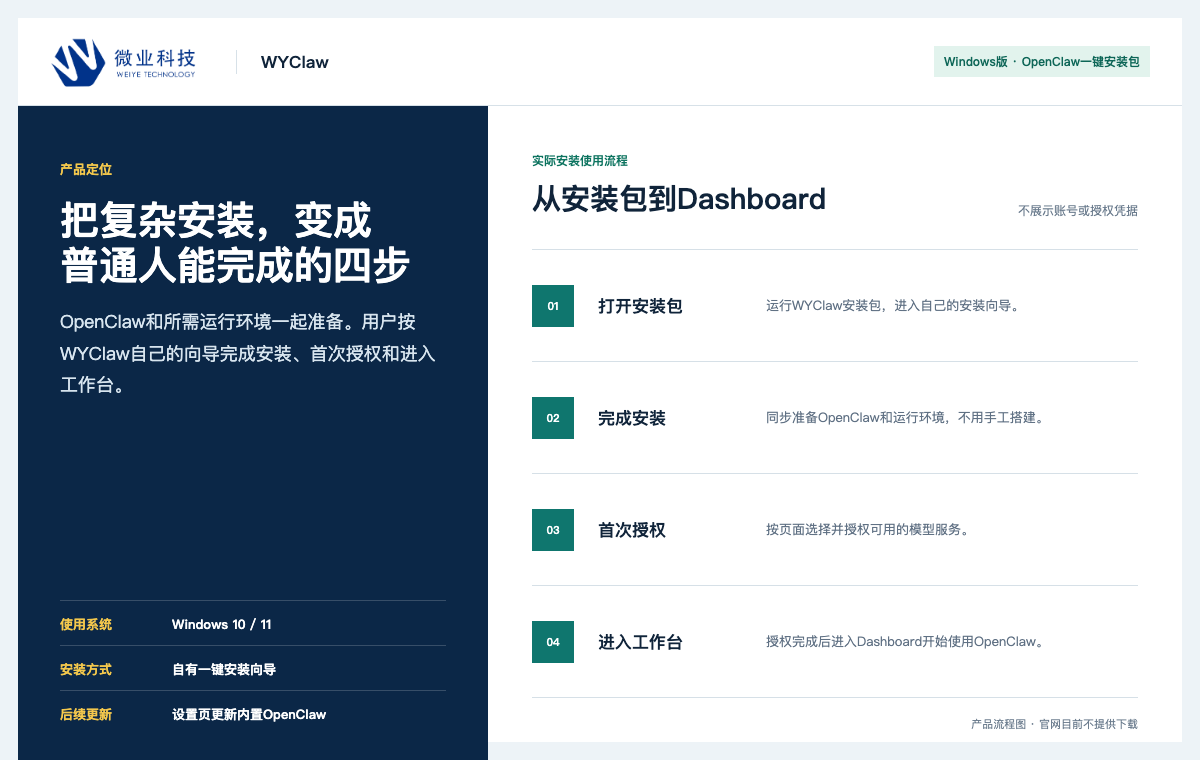The height and width of the screenshot is (760, 1200).
Task: Click the 实际安装使用流程 label
Action: coord(580,161)
